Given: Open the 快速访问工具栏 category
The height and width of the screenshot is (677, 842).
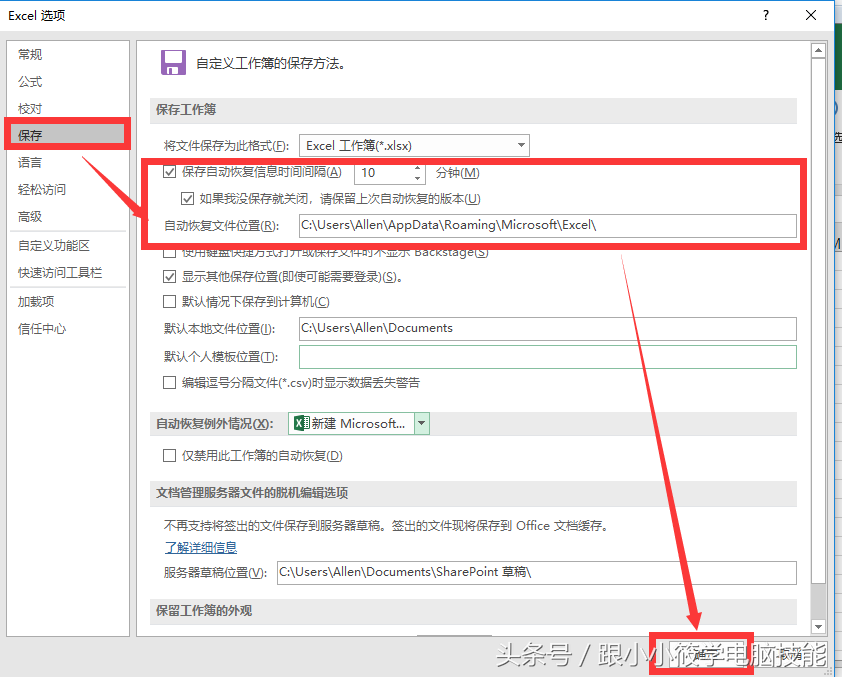Looking at the screenshot, I should [60, 273].
